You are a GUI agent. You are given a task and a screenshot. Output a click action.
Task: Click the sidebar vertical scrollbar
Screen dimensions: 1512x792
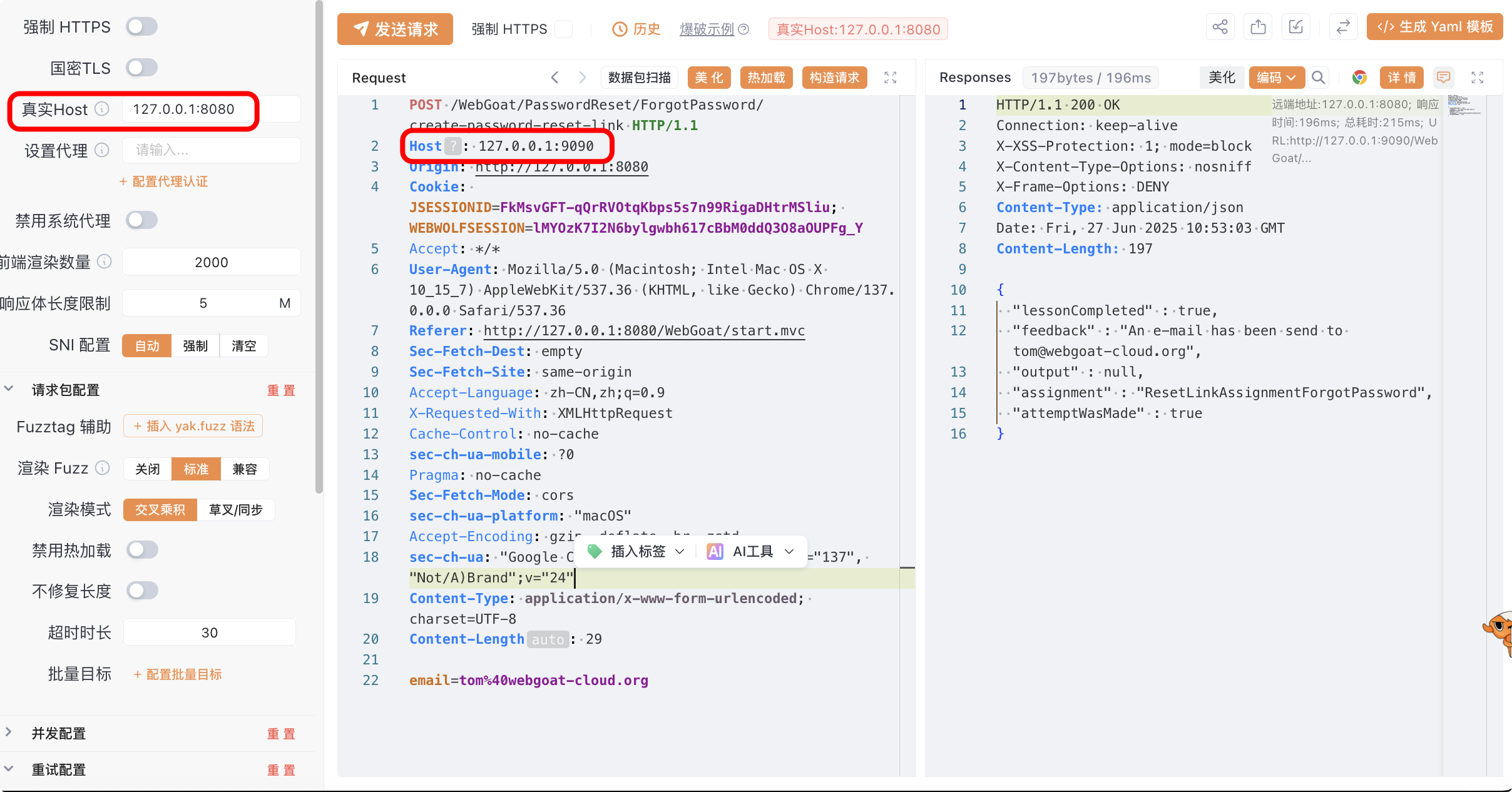pyautogui.click(x=319, y=247)
